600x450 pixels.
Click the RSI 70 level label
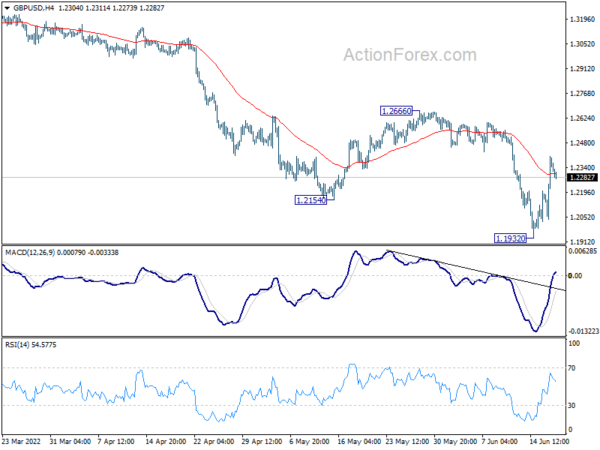[x=572, y=368]
